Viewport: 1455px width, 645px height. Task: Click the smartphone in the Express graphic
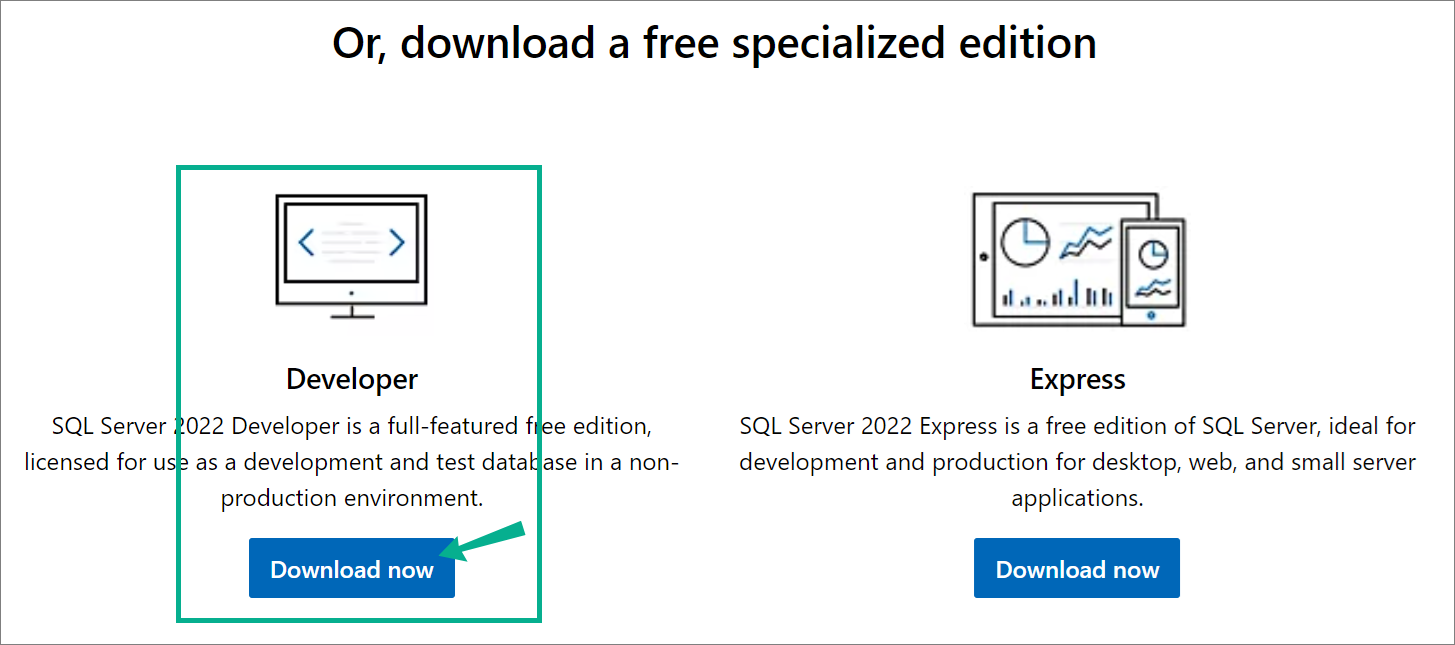[1153, 270]
